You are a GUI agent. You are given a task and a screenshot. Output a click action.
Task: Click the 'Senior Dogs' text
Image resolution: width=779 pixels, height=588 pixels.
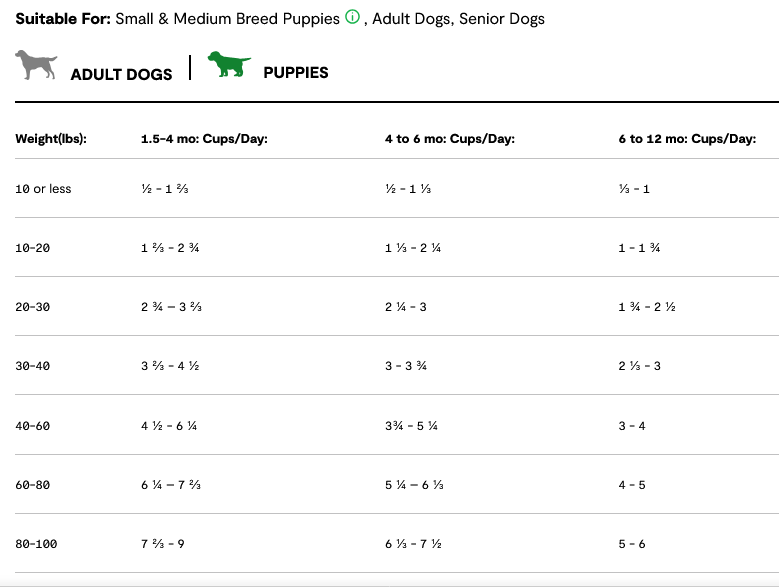[x=502, y=19]
